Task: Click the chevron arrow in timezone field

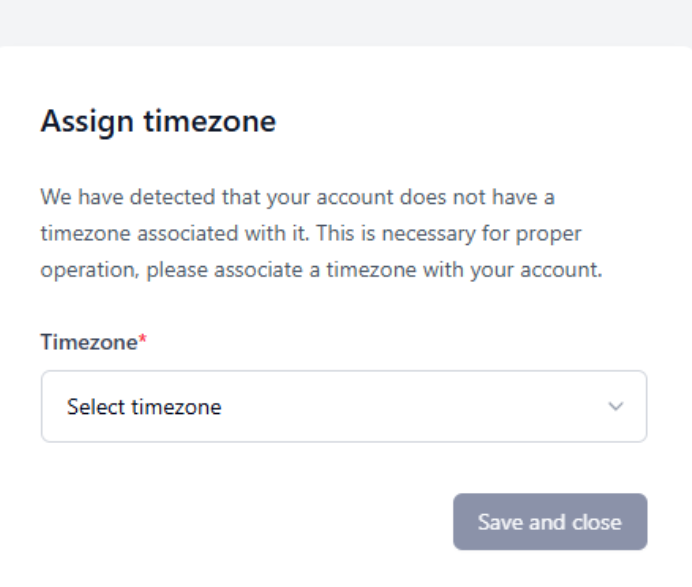Action: tap(616, 407)
